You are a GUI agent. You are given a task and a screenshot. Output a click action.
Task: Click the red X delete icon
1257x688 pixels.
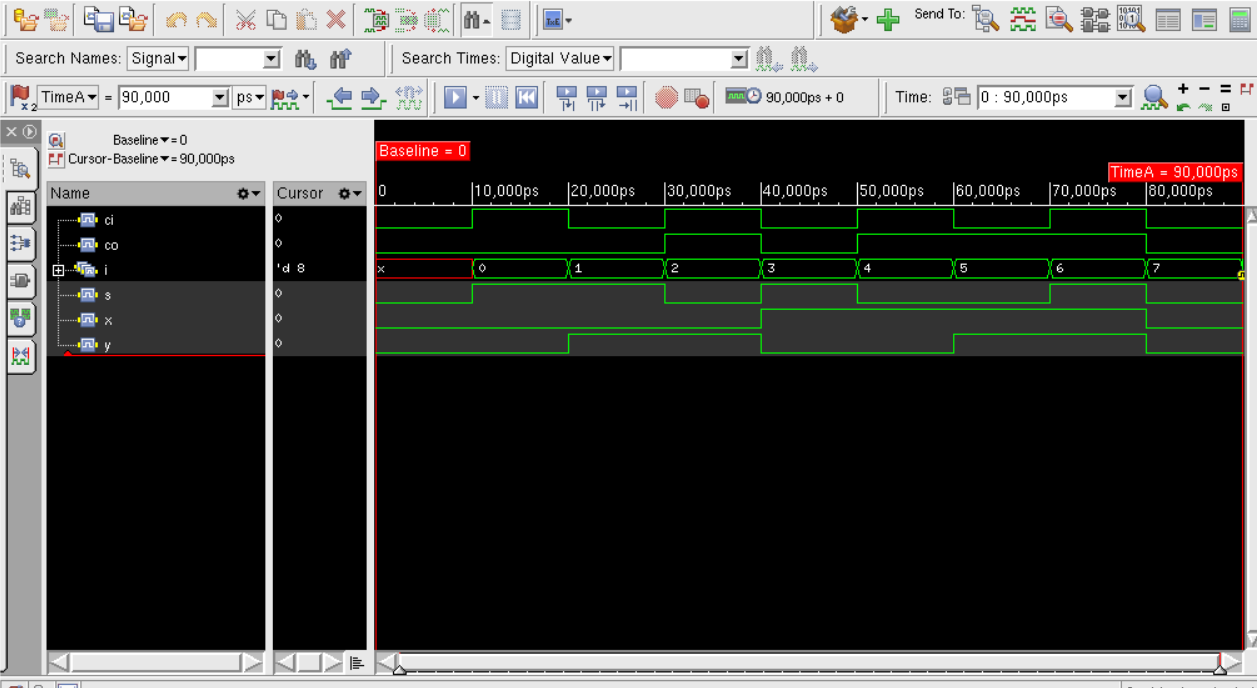(x=337, y=19)
